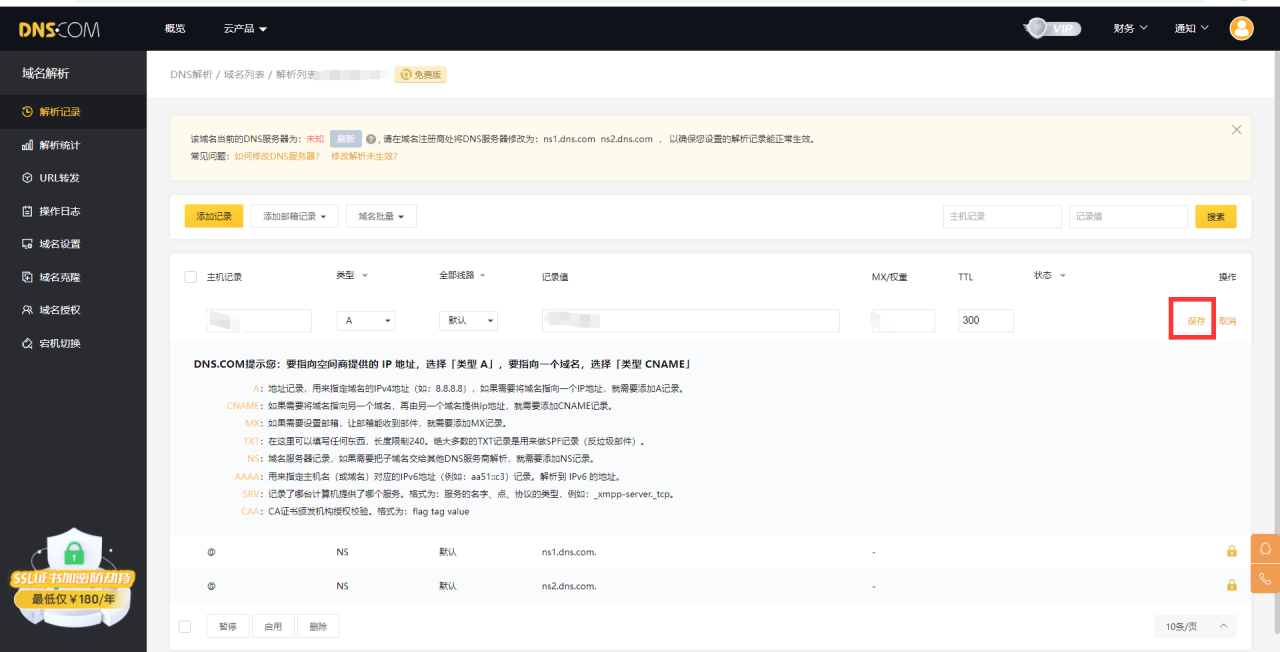Toggle the select-all checkbox beside 主机记录 header
The height and width of the screenshot is (652, 1280).
tap(191, 277)
